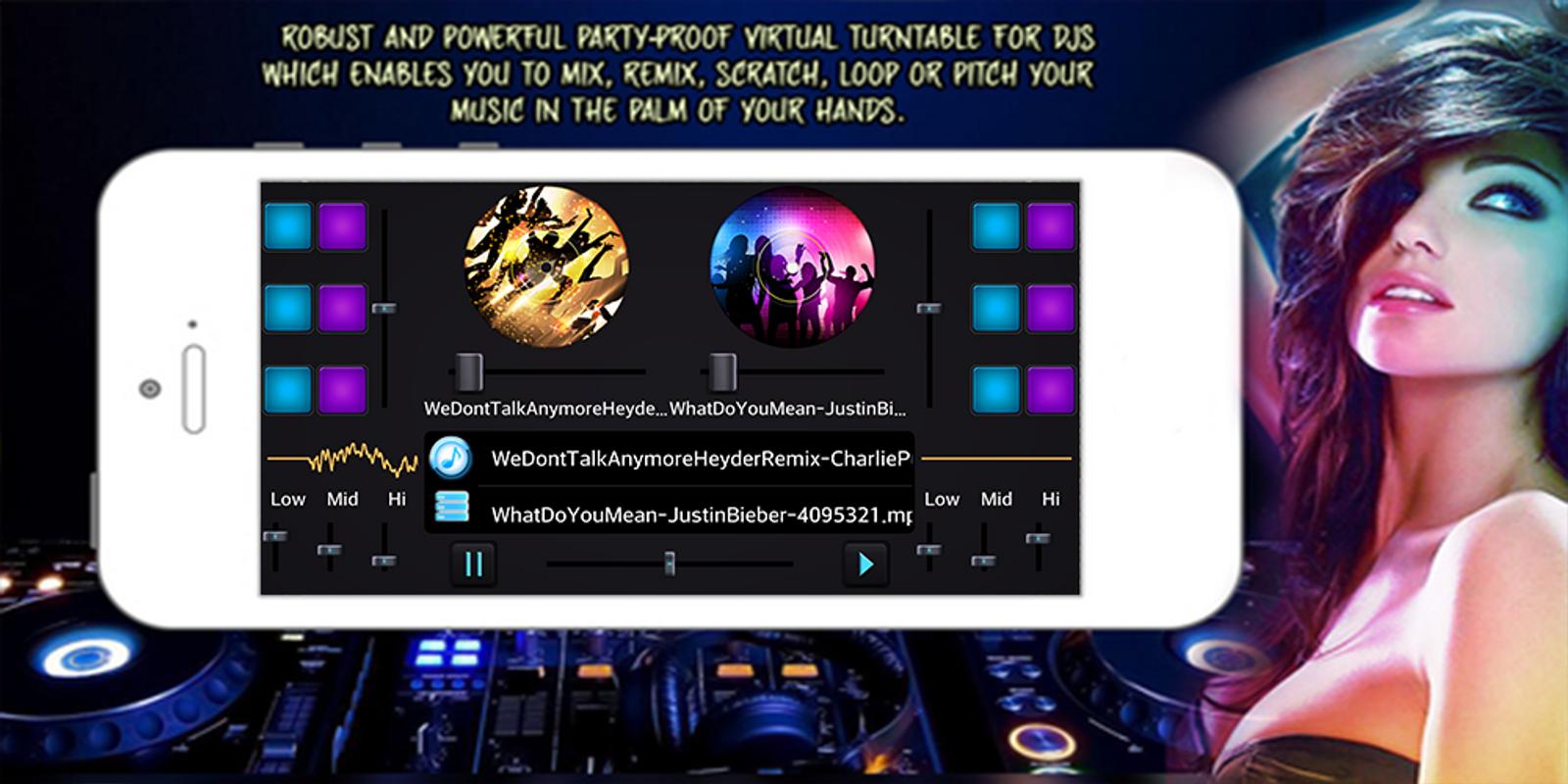Click the pink-blue right turntable disc

(792, 266)
